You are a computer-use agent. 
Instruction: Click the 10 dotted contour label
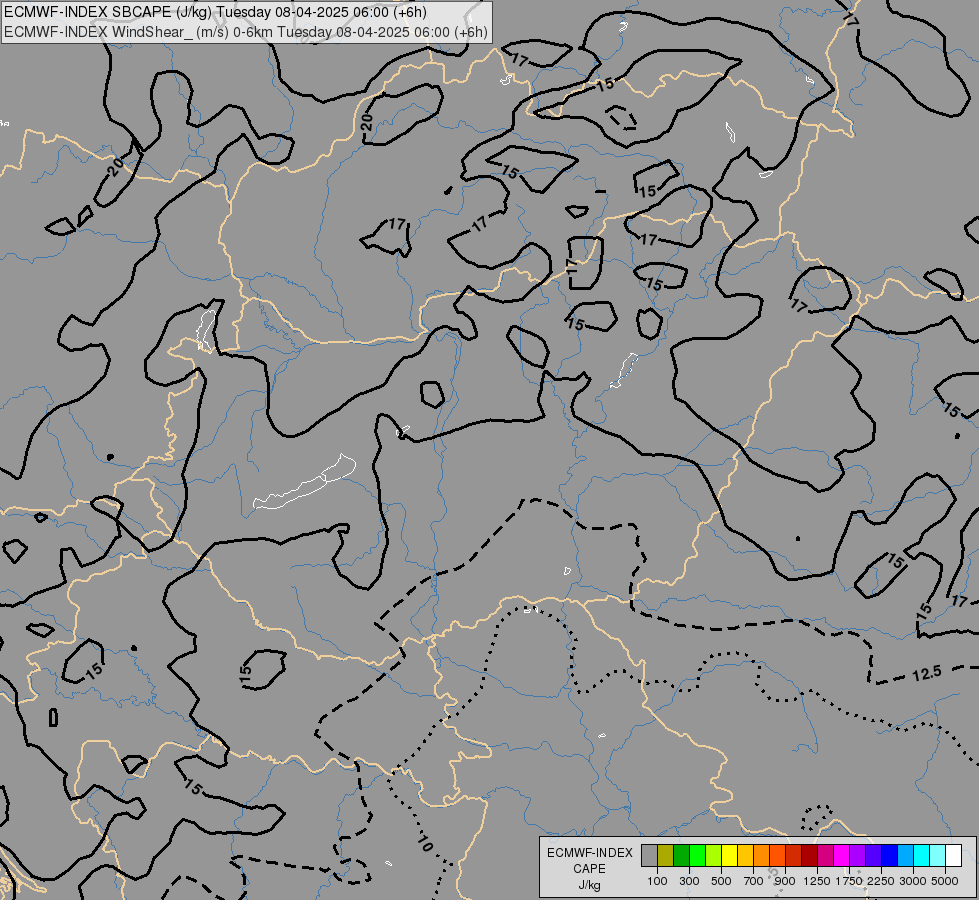[x=425, y=844]
